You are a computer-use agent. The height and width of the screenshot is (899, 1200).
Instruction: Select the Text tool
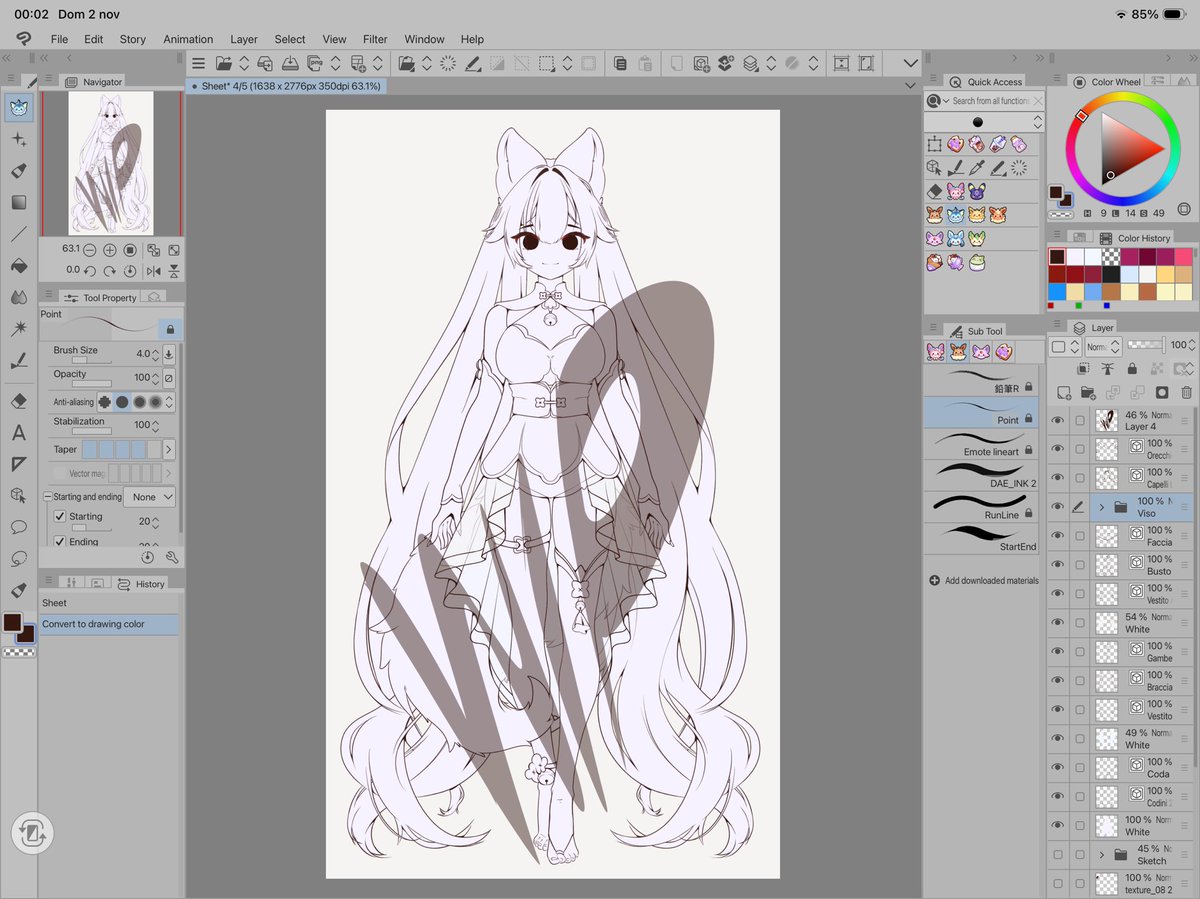[x=19, y=433]
